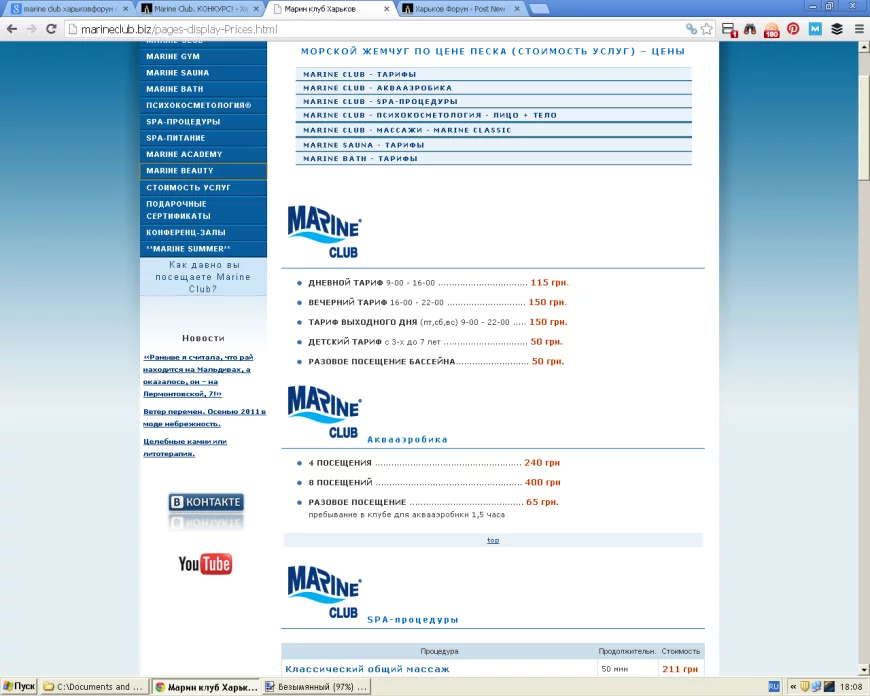Click the extension icon with red 1 badge
The image size is (870, 696).
729,30
